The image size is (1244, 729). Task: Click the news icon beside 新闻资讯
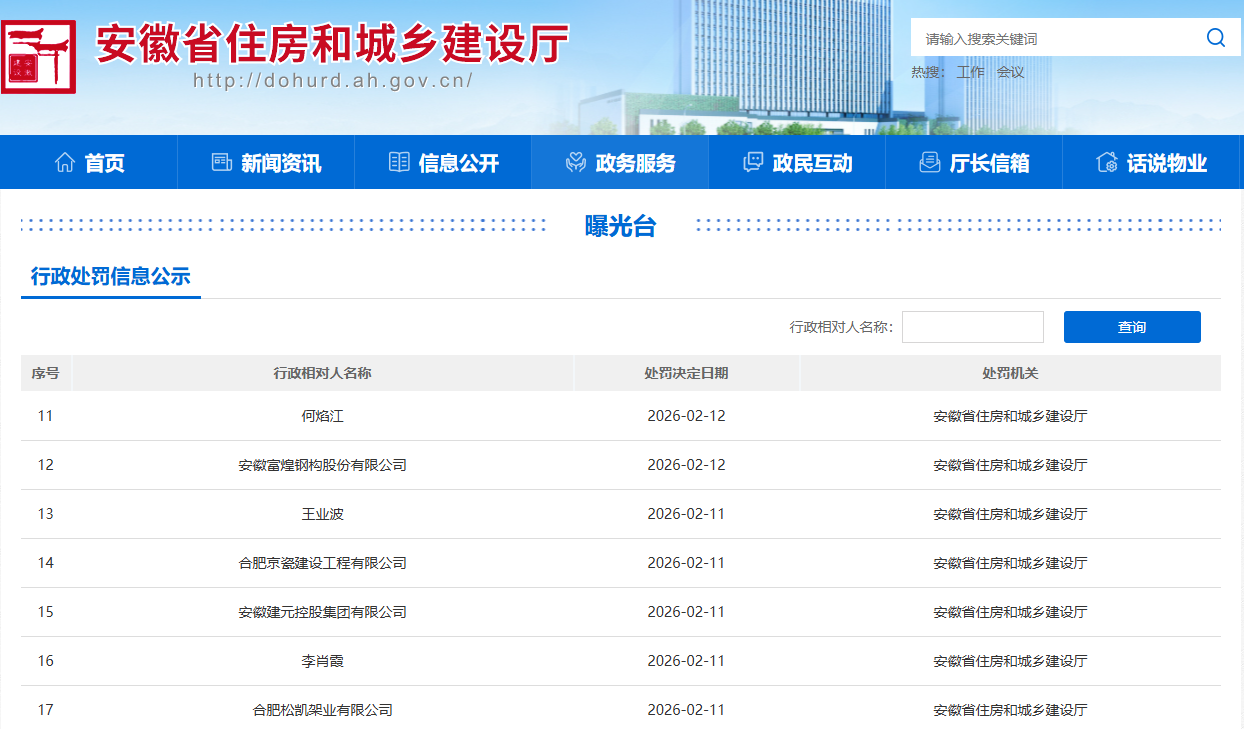tap(221, 162)
